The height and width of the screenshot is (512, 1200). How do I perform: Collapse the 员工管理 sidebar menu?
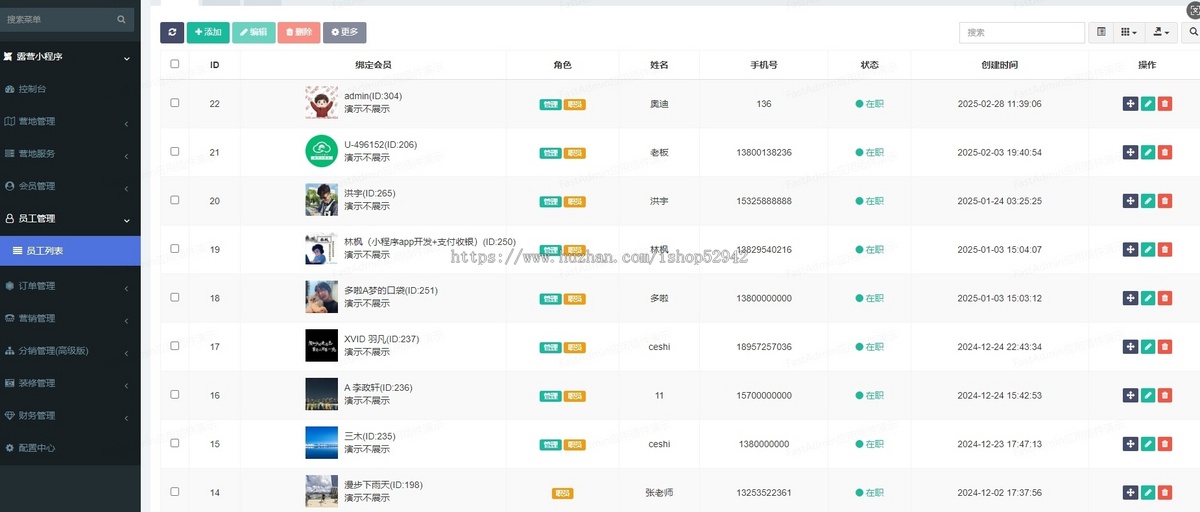[70, 218]
